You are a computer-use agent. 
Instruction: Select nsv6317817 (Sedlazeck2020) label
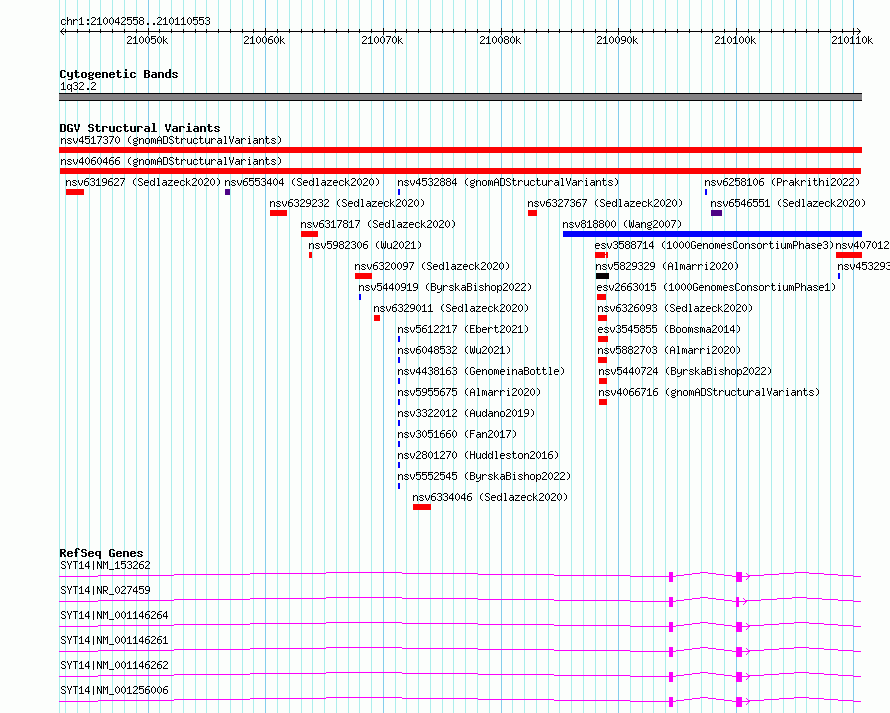pyautogui.click(x=378, y=224)
